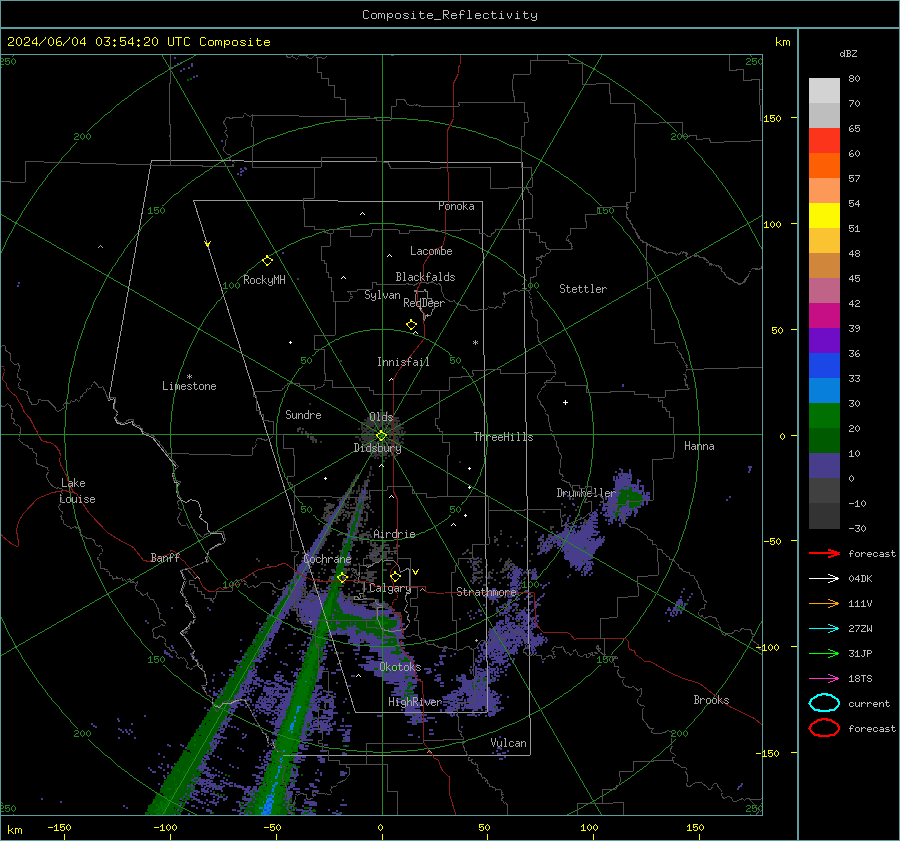
Task: Click the asterisk marker above Limestone
Action: [x=189, y=377]
